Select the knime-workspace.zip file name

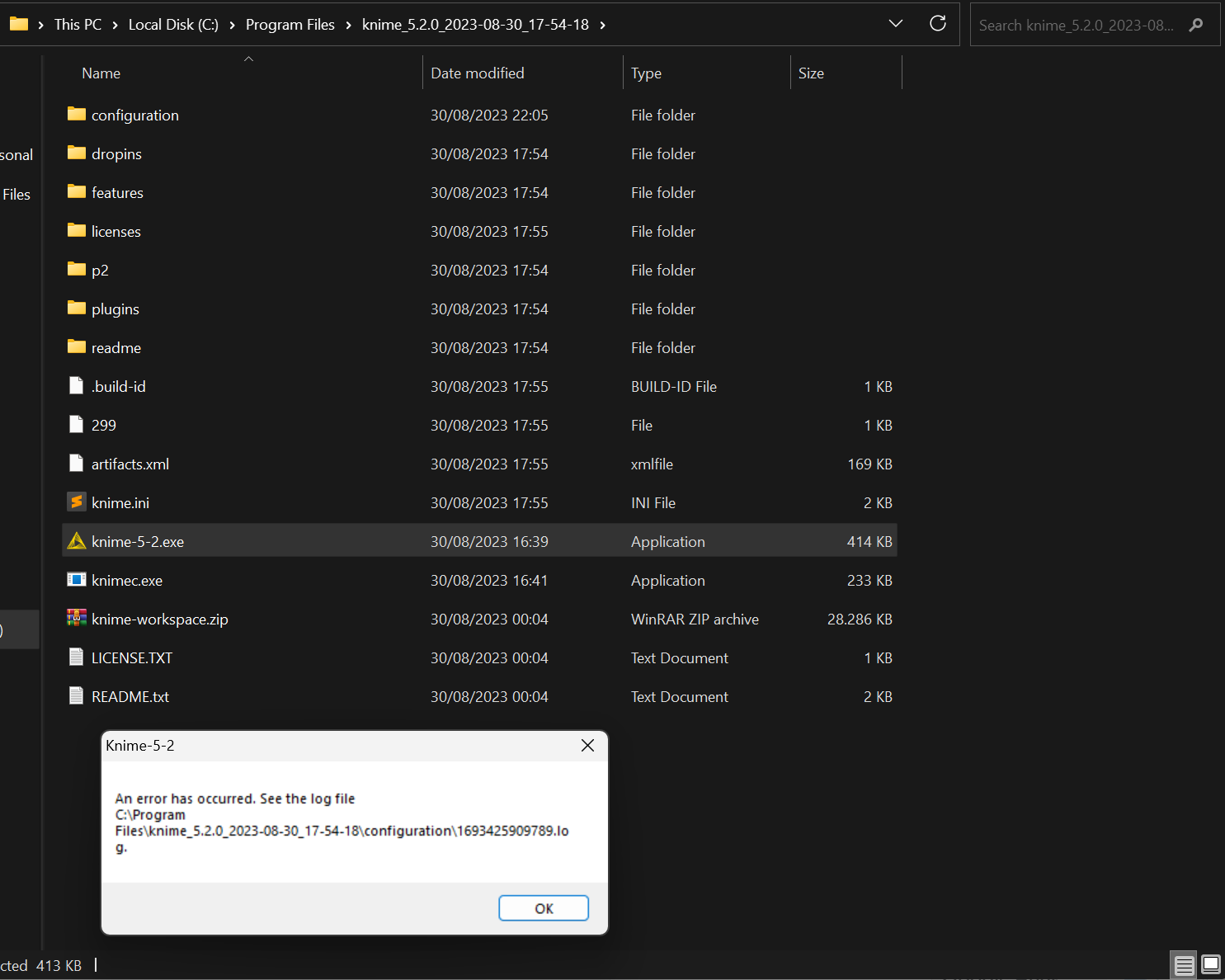(x=160, y=620)
